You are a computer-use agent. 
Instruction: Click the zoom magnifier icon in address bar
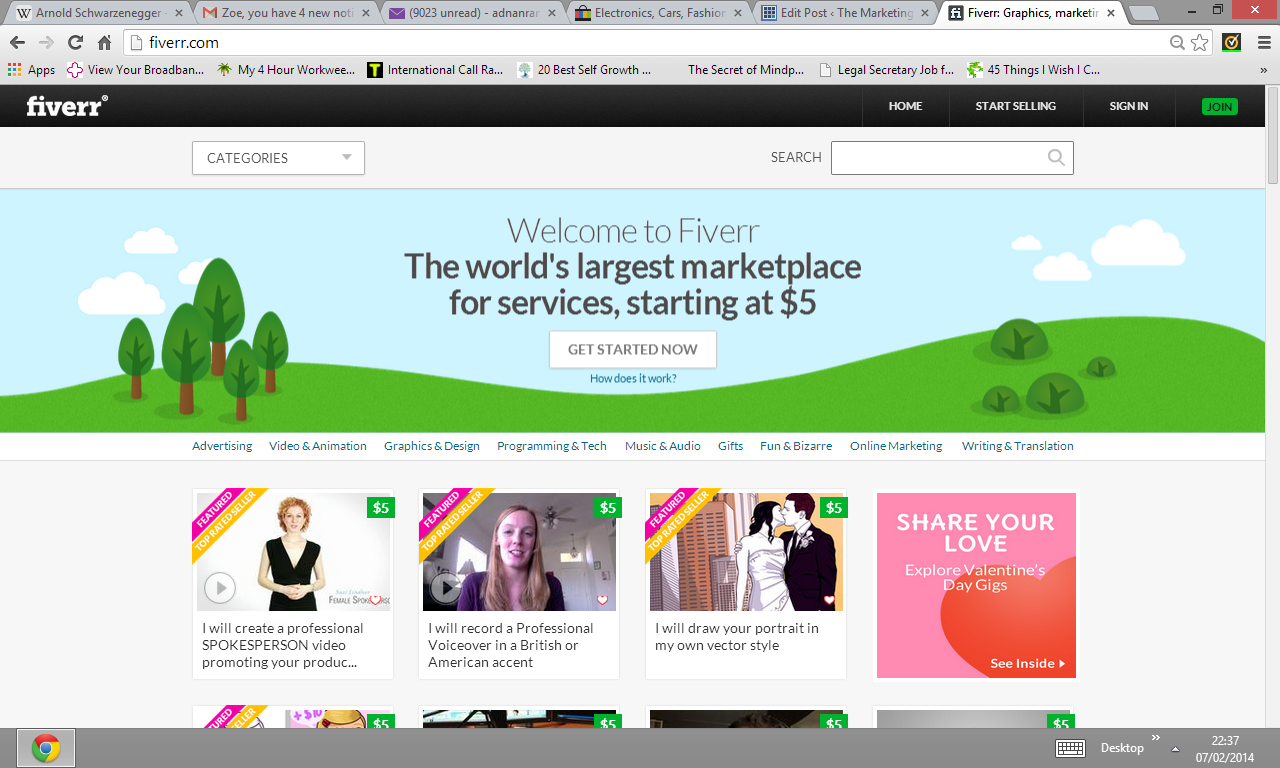point(1178,43)
